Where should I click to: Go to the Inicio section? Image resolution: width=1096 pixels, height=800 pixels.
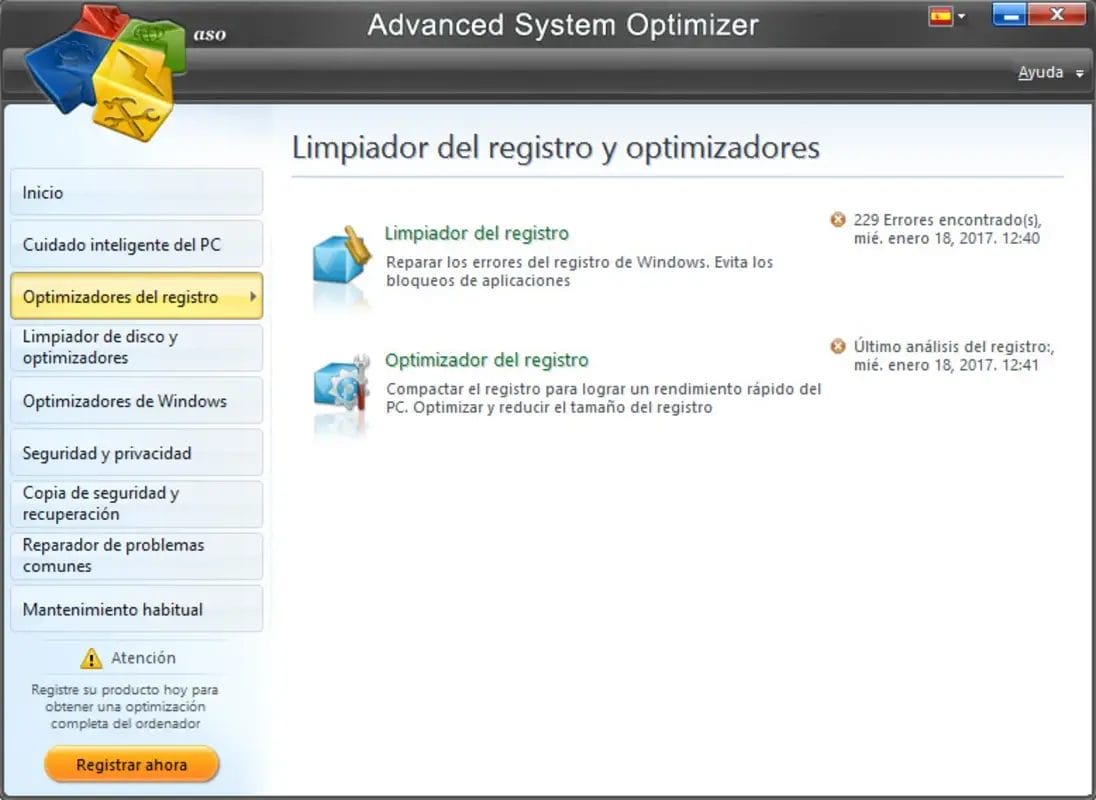coord(136,192)
